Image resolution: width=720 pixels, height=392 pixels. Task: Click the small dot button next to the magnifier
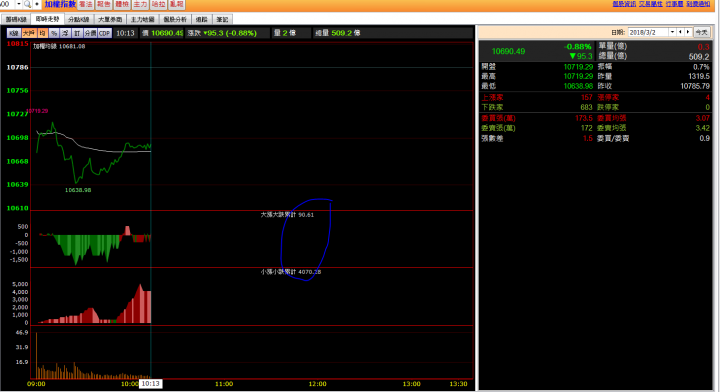37,4
